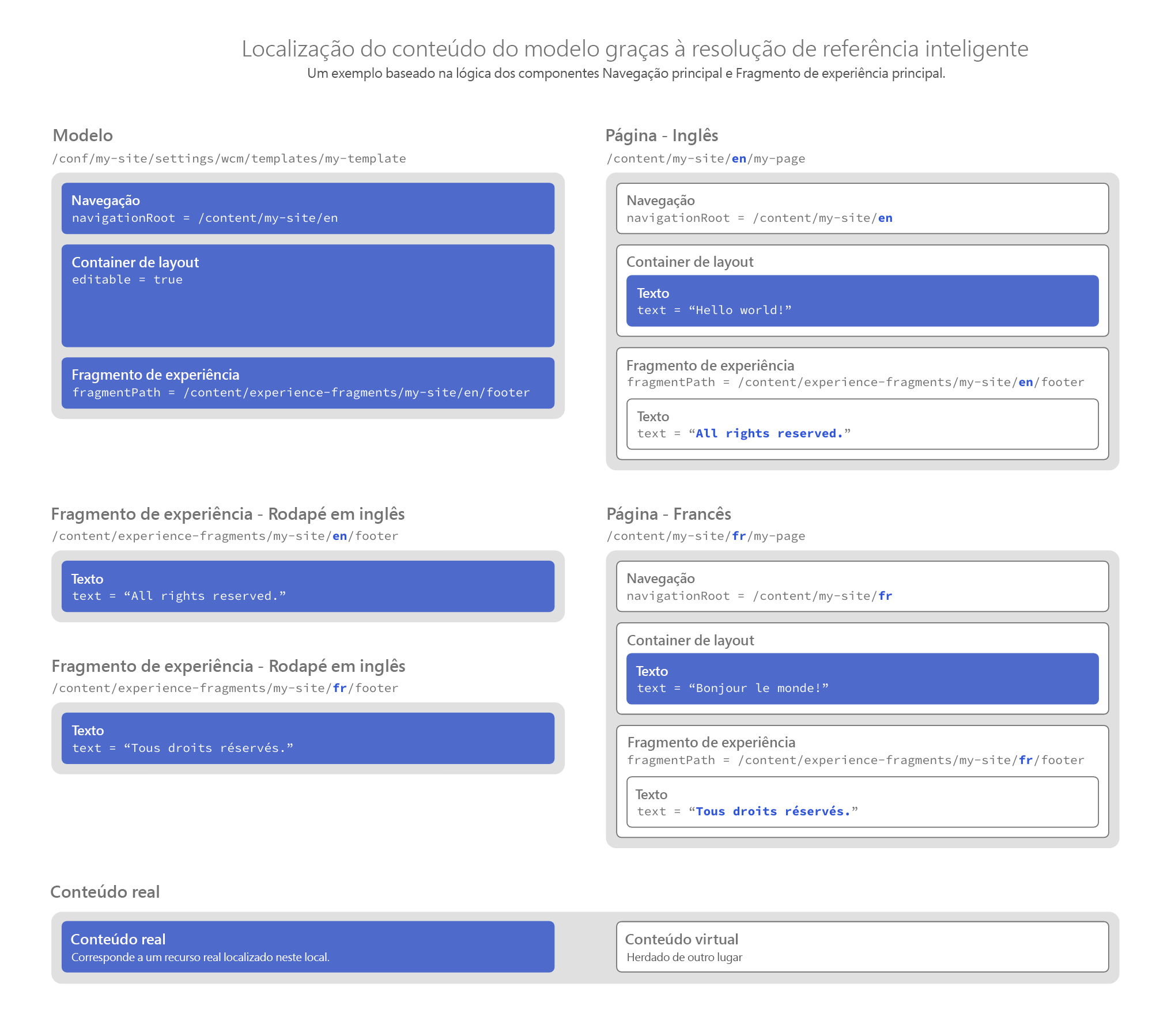This screenshot has height=1036, width=1171.
Task: Click French footer fragment Texto block
Action: pyautogui.click(x=308, y=739)
